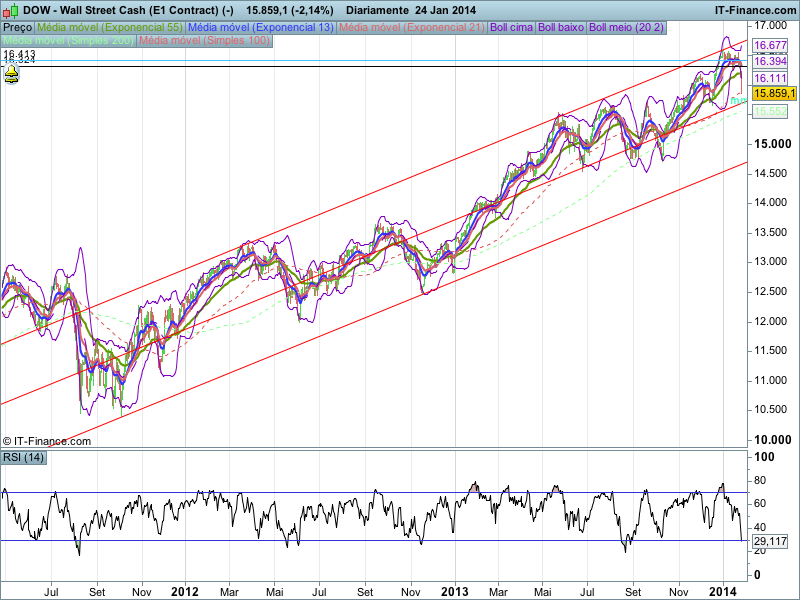Select the yellow 15.859,1 current price tag
800x600 pixels.
[774, 93]
